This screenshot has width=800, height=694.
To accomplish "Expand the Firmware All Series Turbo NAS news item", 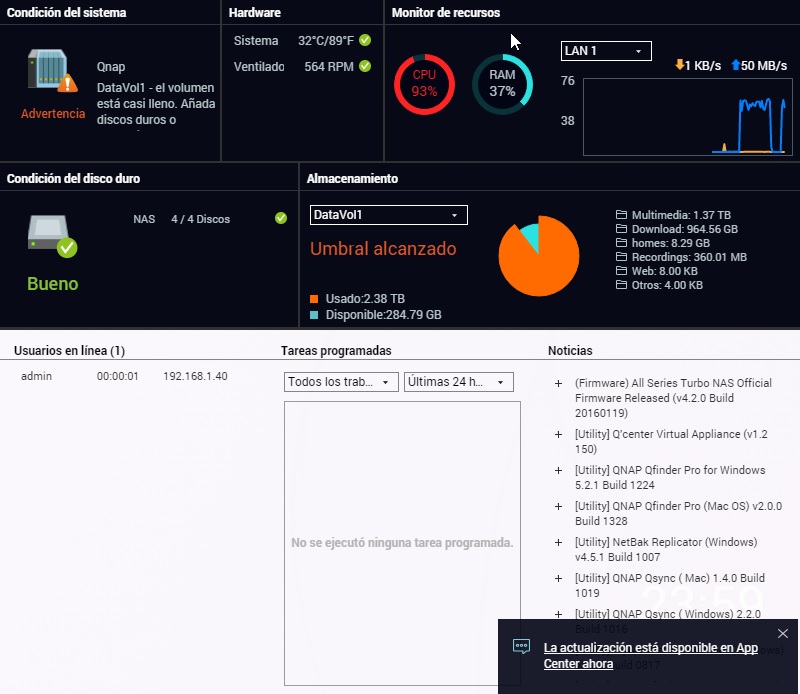I will [x=558, y=384].
